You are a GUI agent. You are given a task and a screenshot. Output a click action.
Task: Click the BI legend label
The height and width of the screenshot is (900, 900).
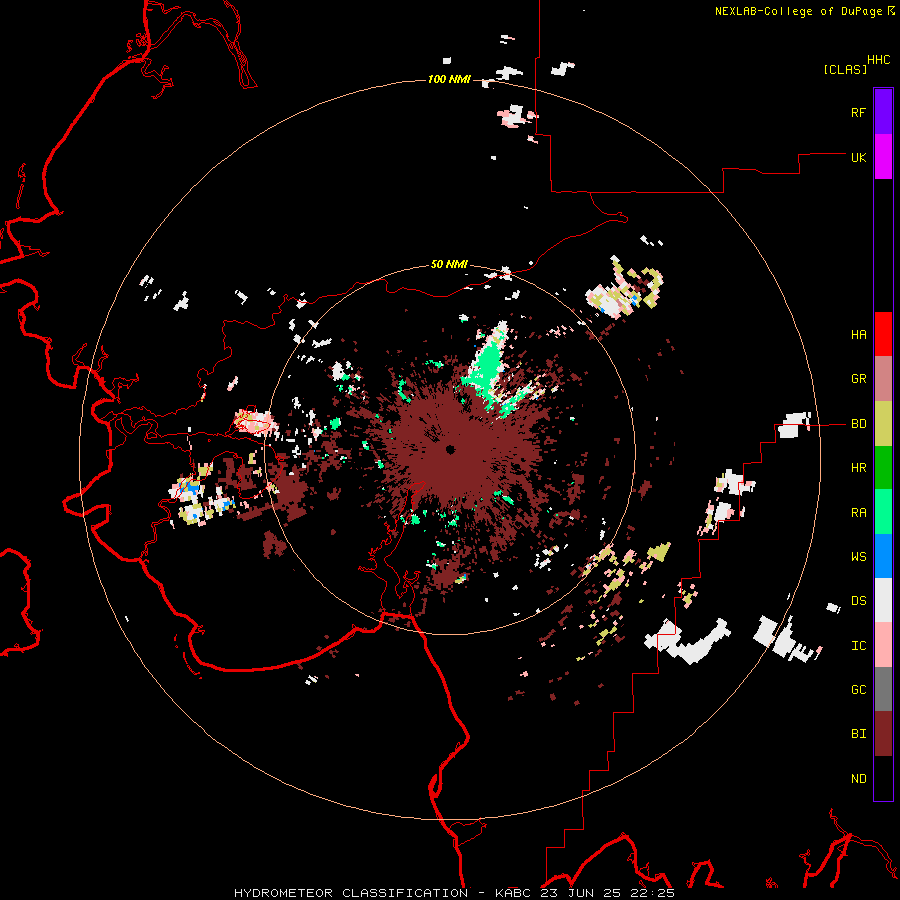pos(858,734)
